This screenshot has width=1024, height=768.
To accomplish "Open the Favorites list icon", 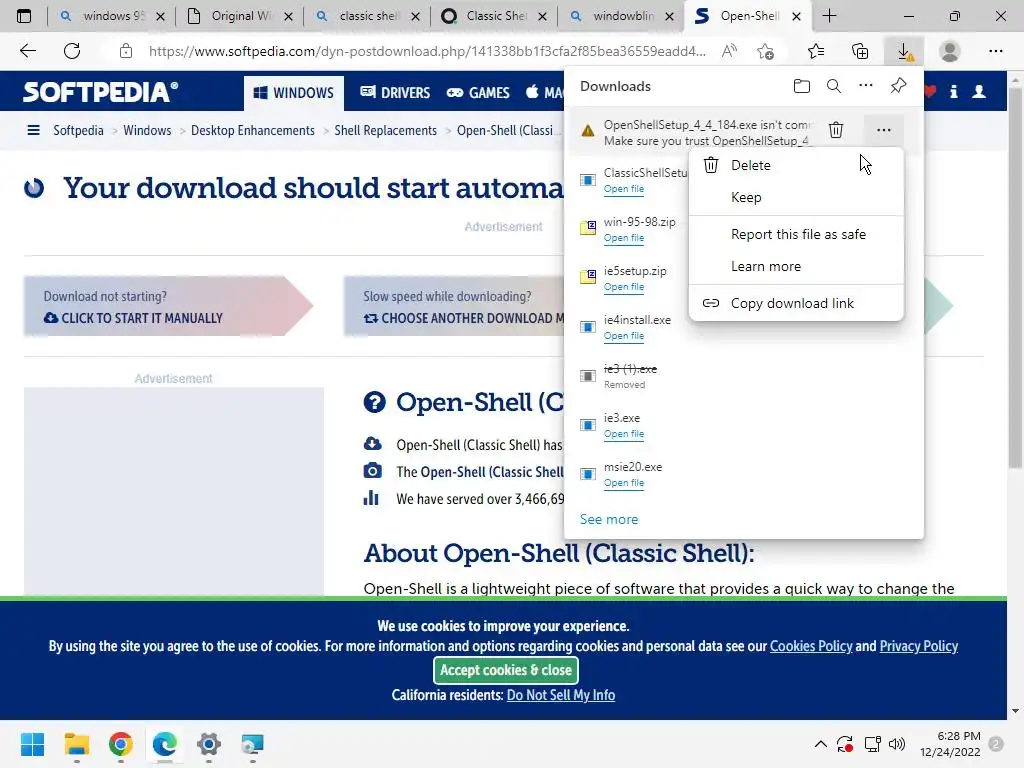I will click(816, 51).
